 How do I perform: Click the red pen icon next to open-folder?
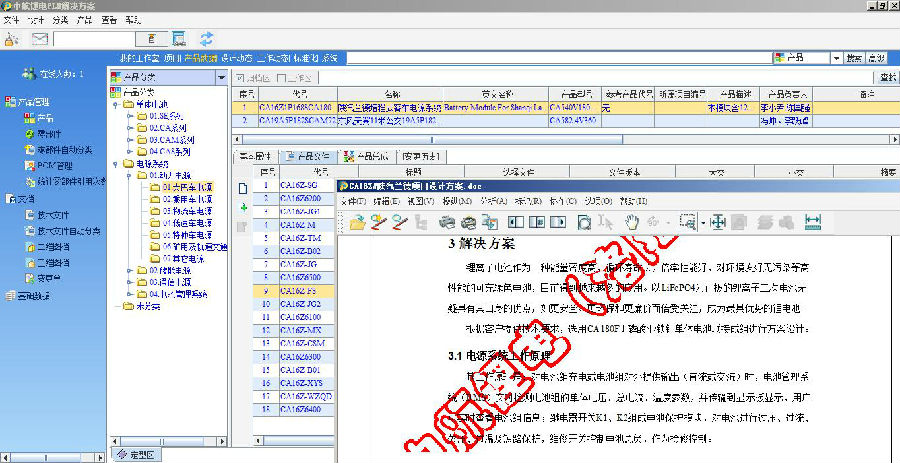pyautogui.click(x=378, y=222)
